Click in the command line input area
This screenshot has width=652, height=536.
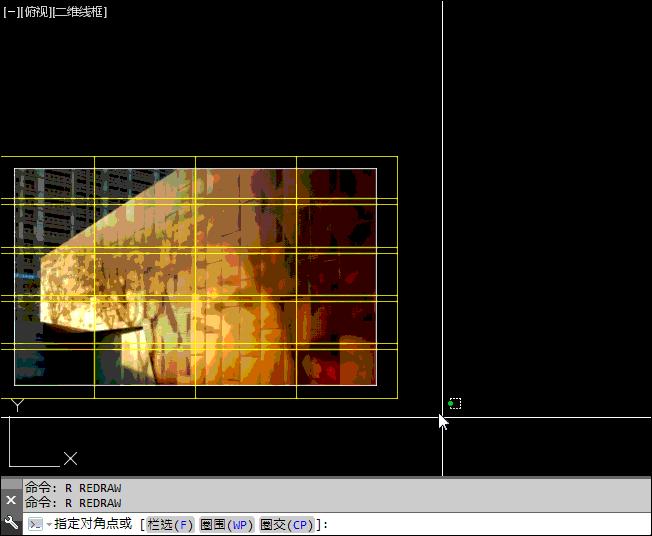(x=480, y=524)
